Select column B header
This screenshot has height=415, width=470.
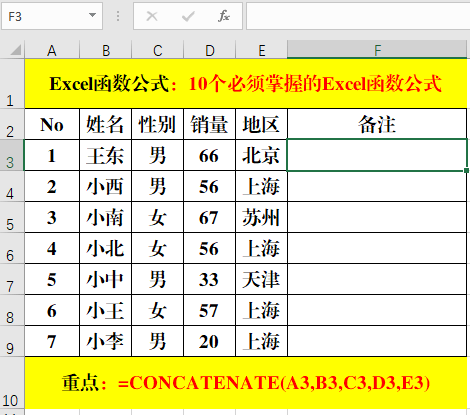tap(106, 50)
